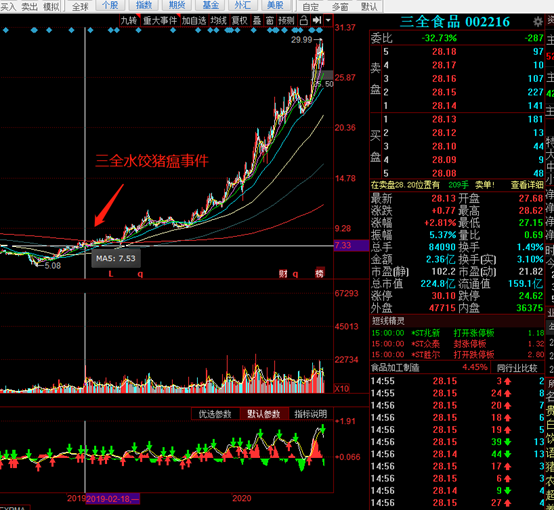Switch to the 指数 tab
This screenshot has width=554, height=510.
tap(144, 5)
